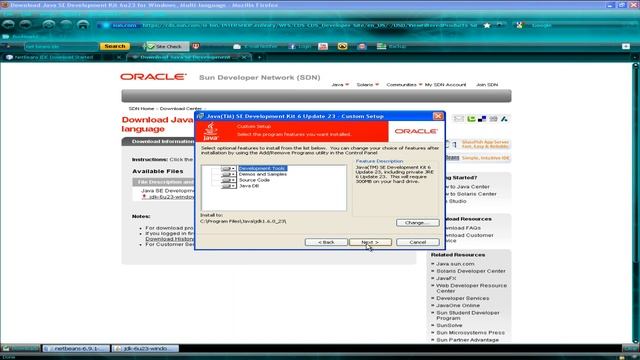Click the toolbar search text field
Screen dimensions: 640x360
(61, 47)
